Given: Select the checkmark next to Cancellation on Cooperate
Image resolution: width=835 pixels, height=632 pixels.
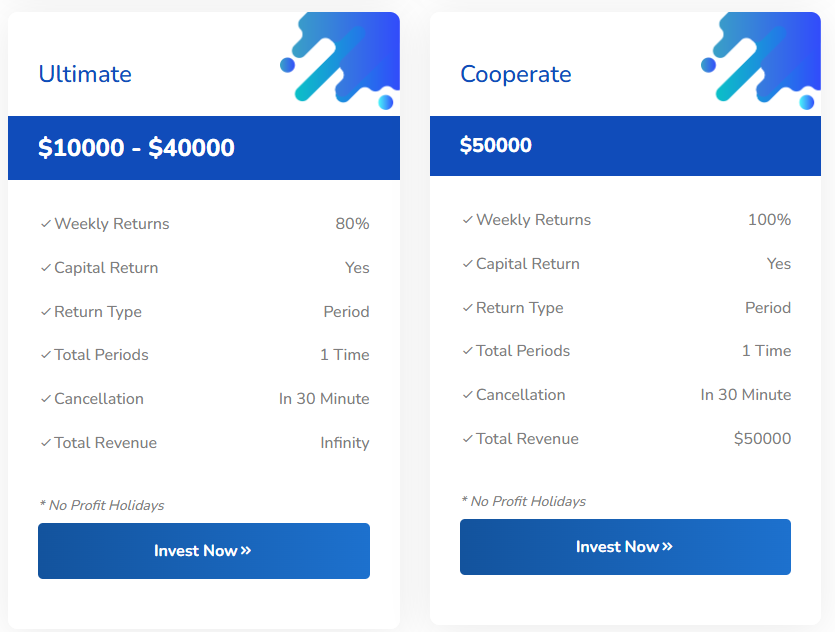Looking at the screenshot, I should (466, 394).
